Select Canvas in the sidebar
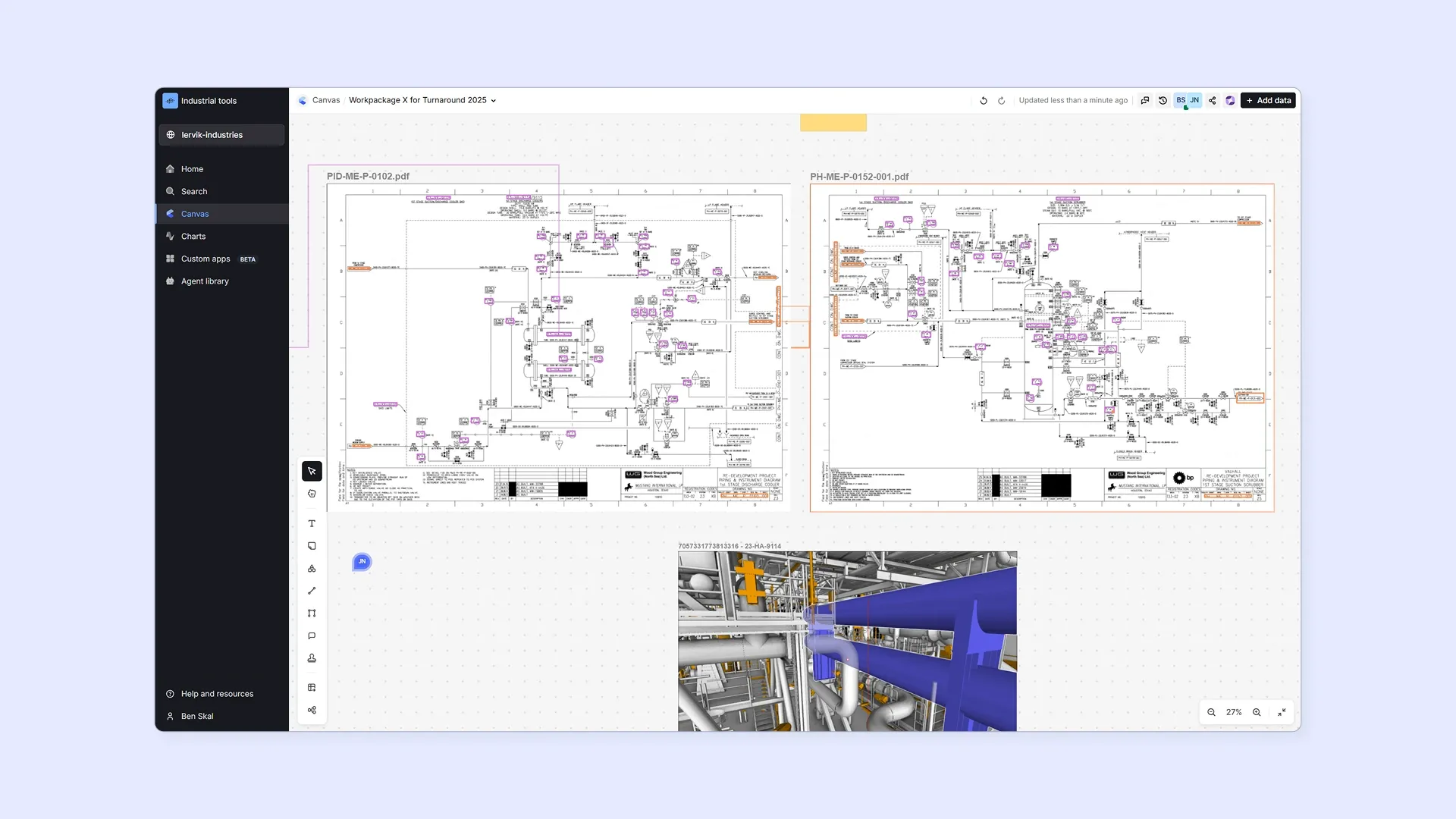 click(x=221, y=214)
